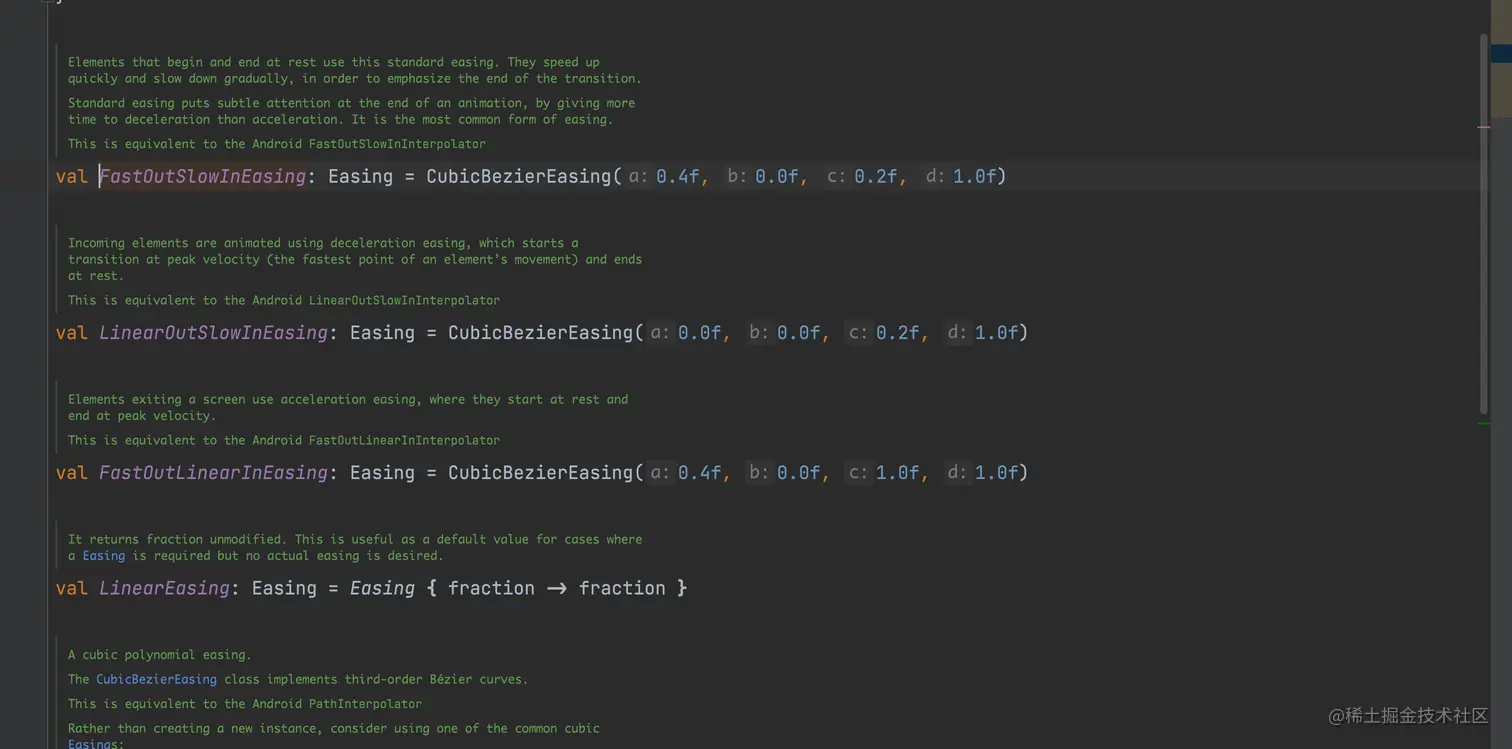Image resolution: width=1512 pixels, height=749 pixels.
Task: Click the italic Easing lambda constructor for LinearEasing
Action: click(x=382, y=589)
